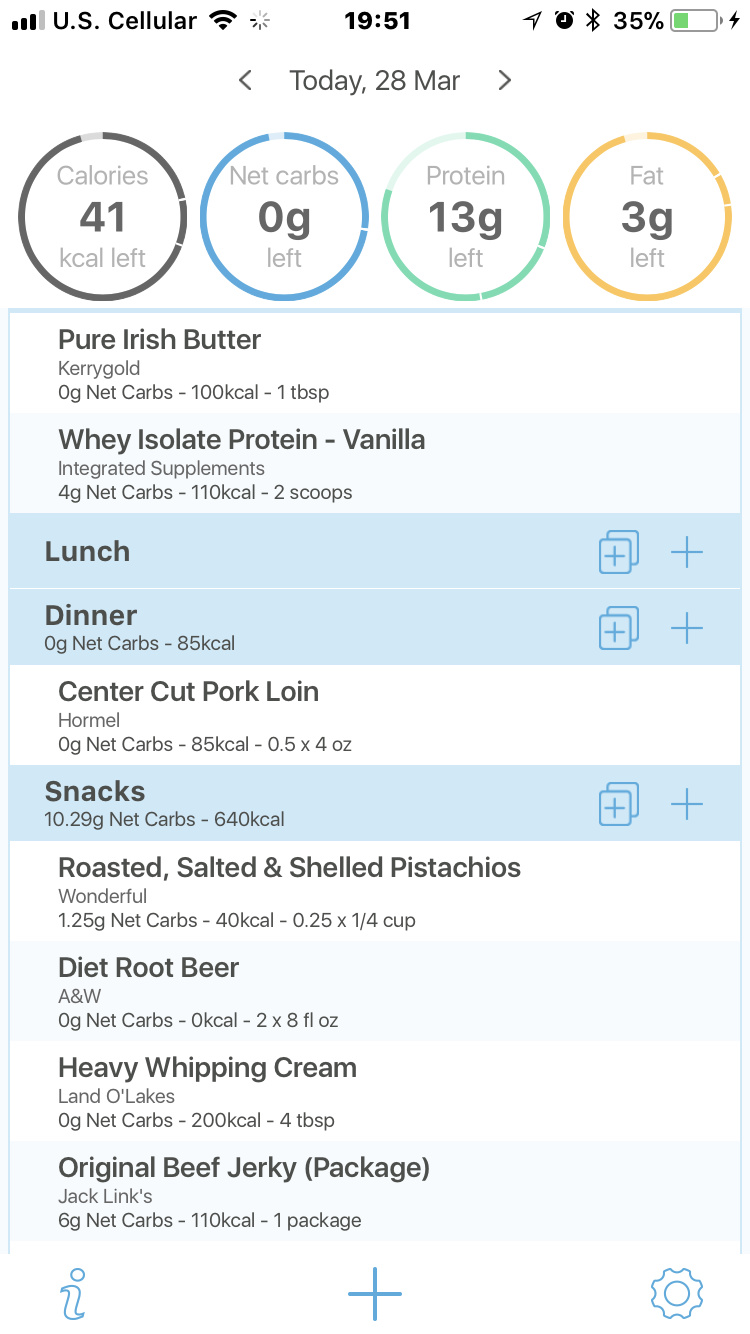Tap the Net carbs progress ring
This screenshot has width=750, height=1334.
point(284,216)
